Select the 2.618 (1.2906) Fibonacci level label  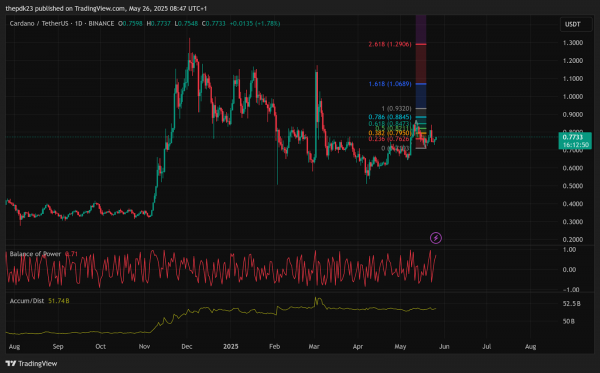coord(390,44)
